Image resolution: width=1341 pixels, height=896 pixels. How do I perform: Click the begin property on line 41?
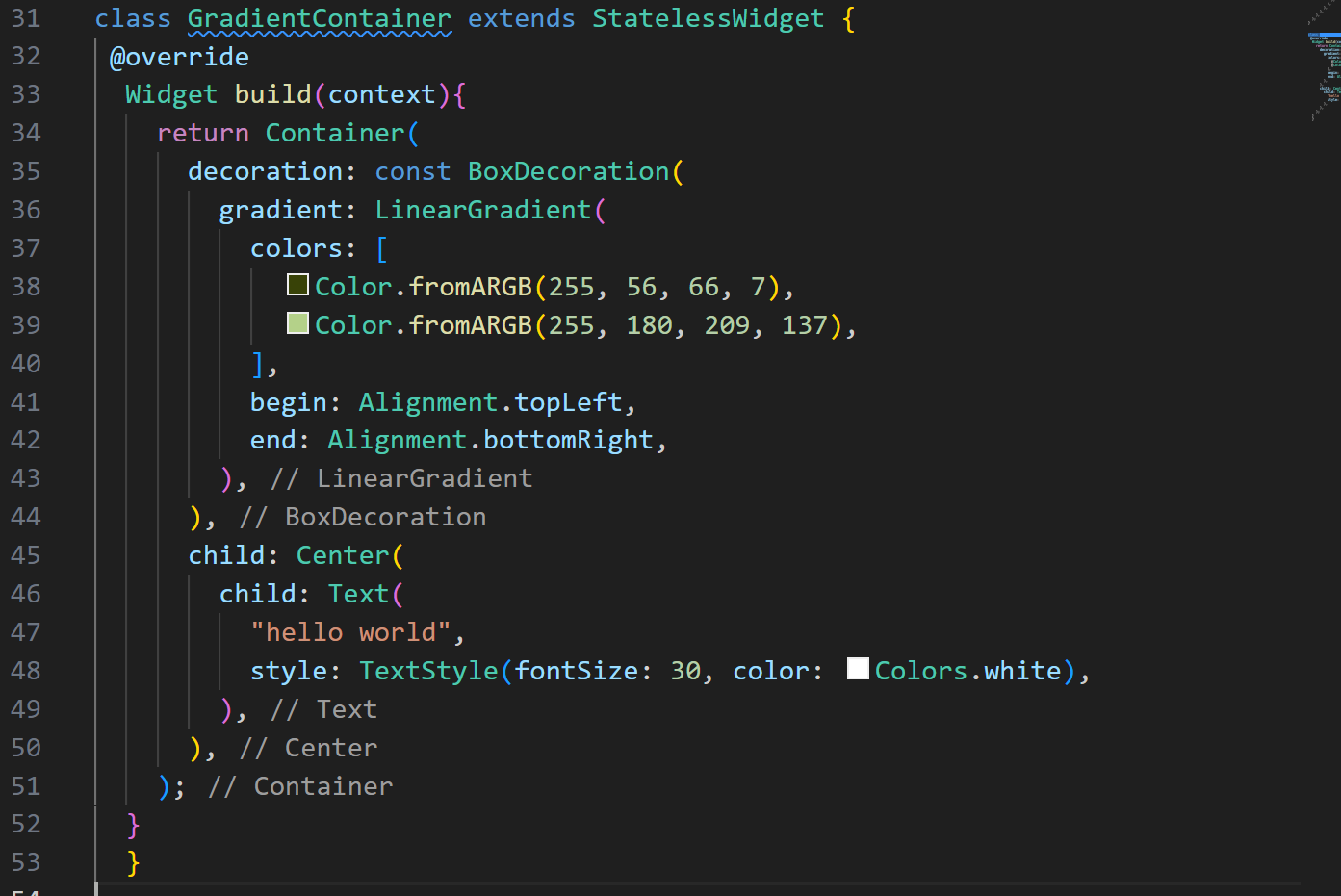pos(289,401)
